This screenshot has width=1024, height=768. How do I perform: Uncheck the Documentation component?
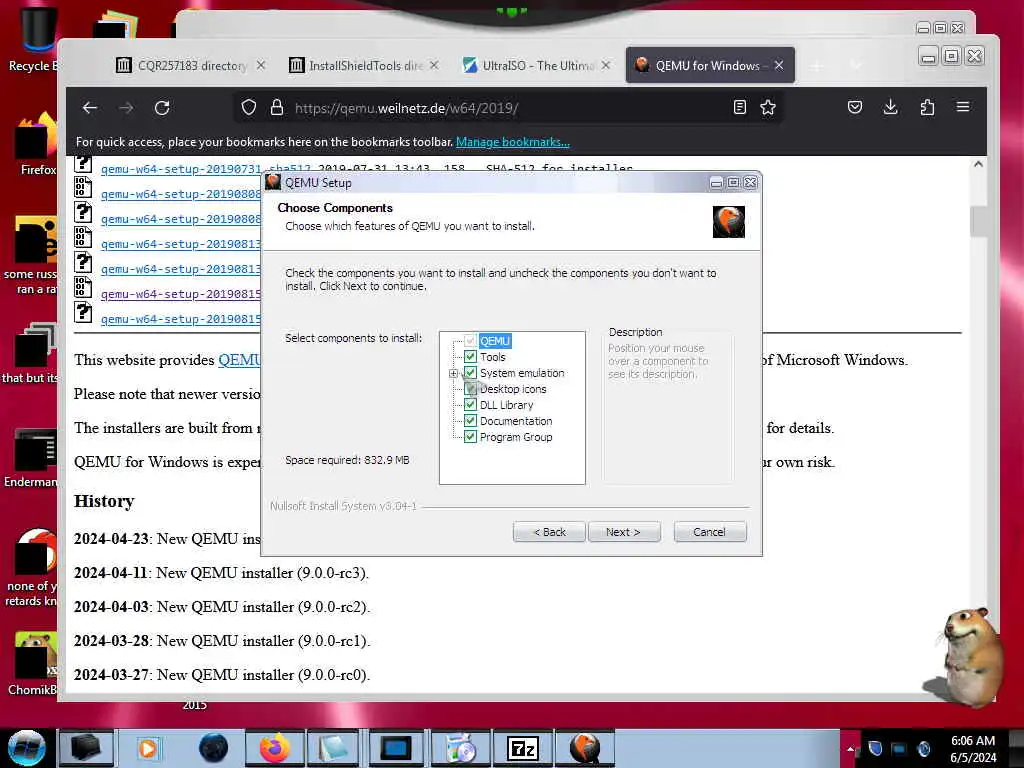[470, 421]
